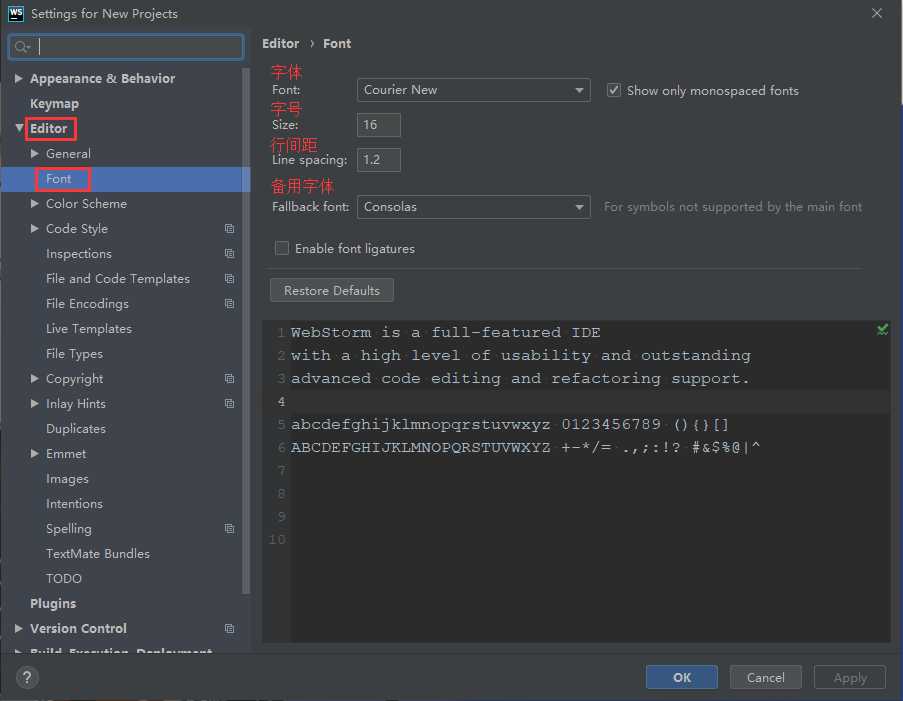Click Editor in the breadcrumb header
This screenshot has width=903, height=701.
[x=280, y=44]
